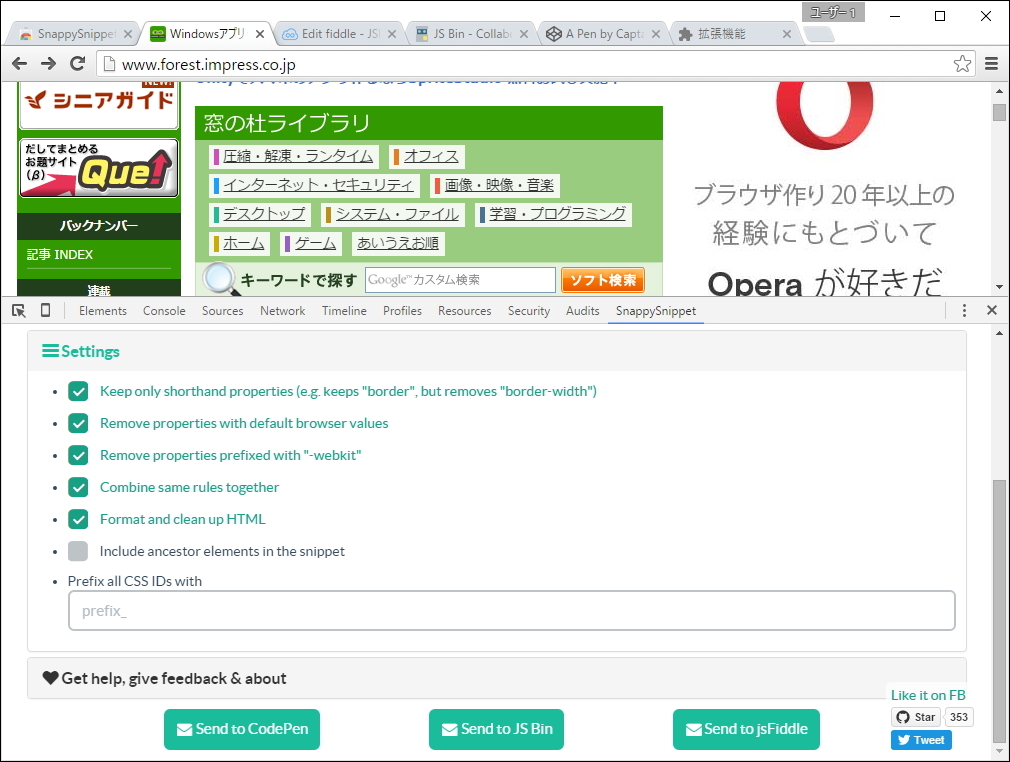This screenshot has height=762, width=1010.
Task: Close the 拡張機能 tab
Action: click(x=787, y=34)
